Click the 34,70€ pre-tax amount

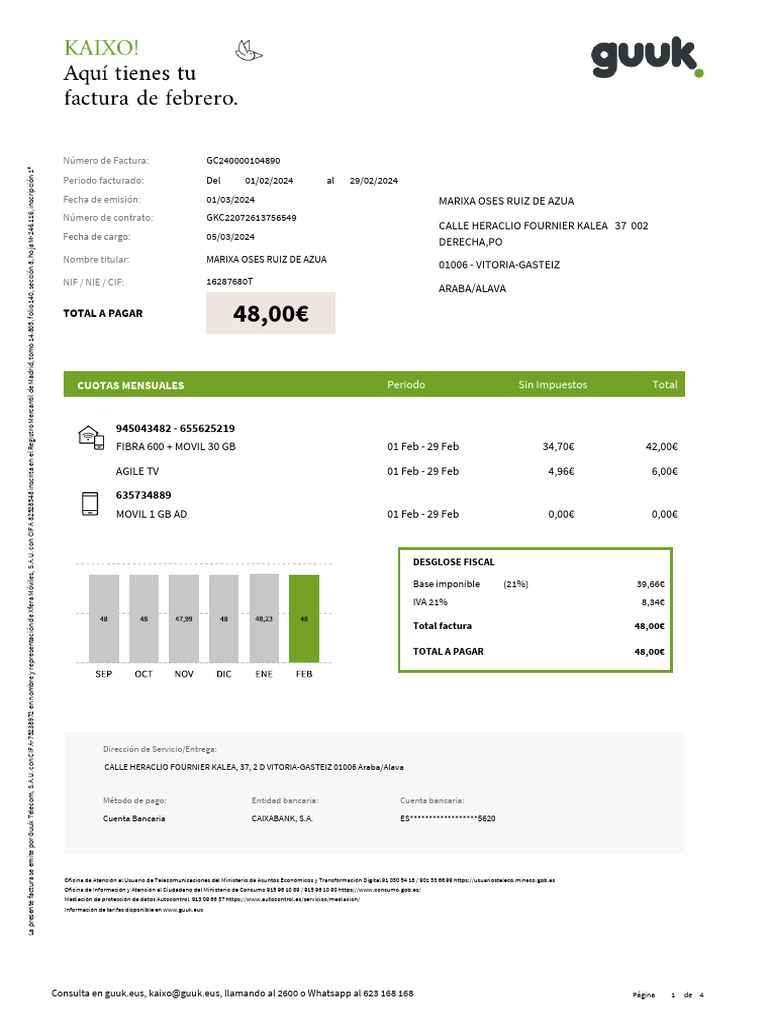558,447
